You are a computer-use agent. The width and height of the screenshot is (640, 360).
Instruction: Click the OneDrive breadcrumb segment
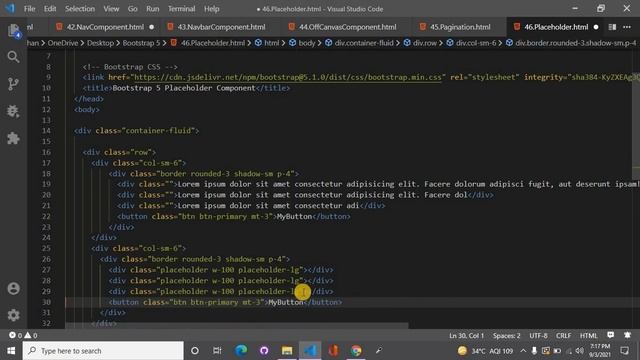click(x=63, y=43)
